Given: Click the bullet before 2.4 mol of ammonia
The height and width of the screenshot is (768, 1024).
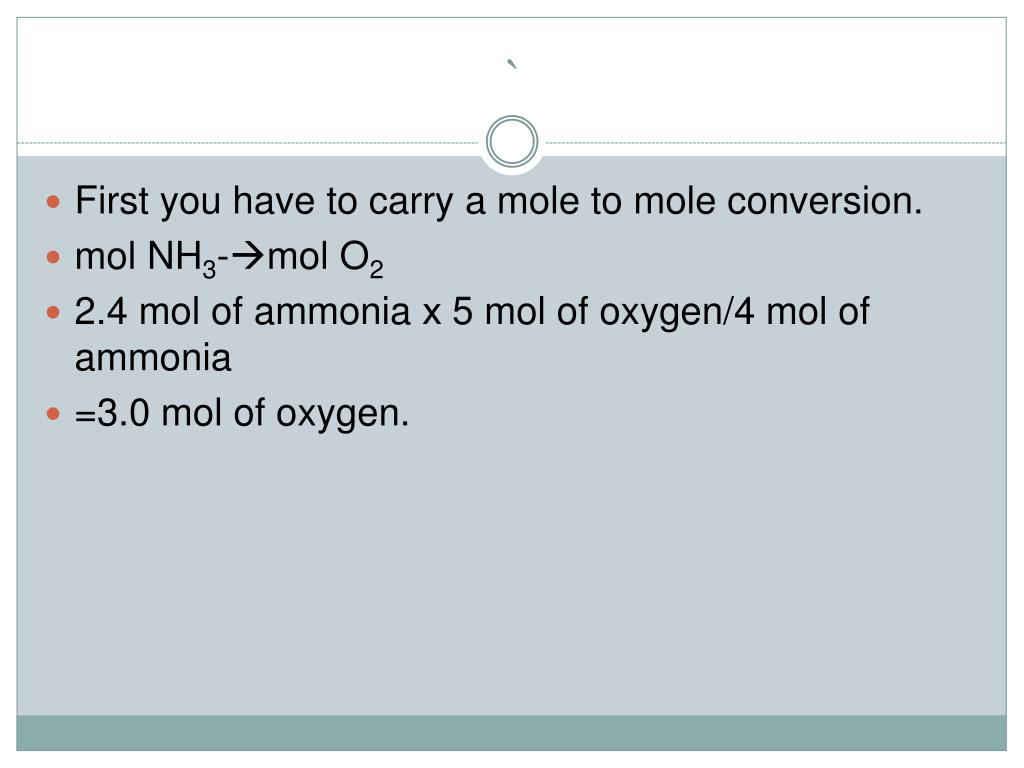Looking at the screenshot, I should click(54, 313).
